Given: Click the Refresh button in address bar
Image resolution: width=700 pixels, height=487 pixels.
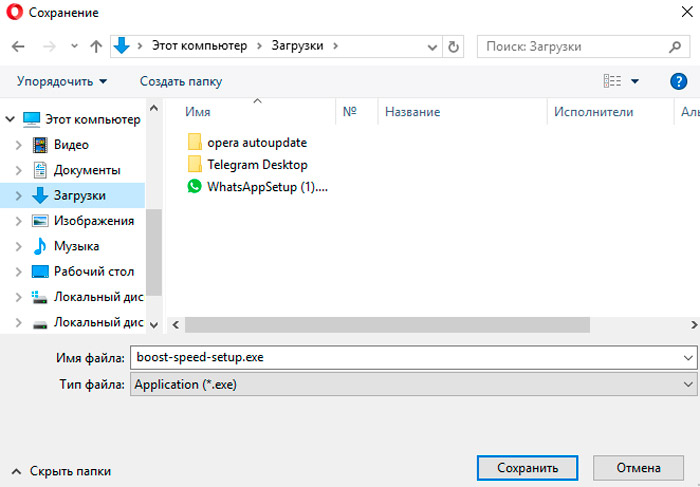Looking at the screenshot, I should (x=455, y=46).
